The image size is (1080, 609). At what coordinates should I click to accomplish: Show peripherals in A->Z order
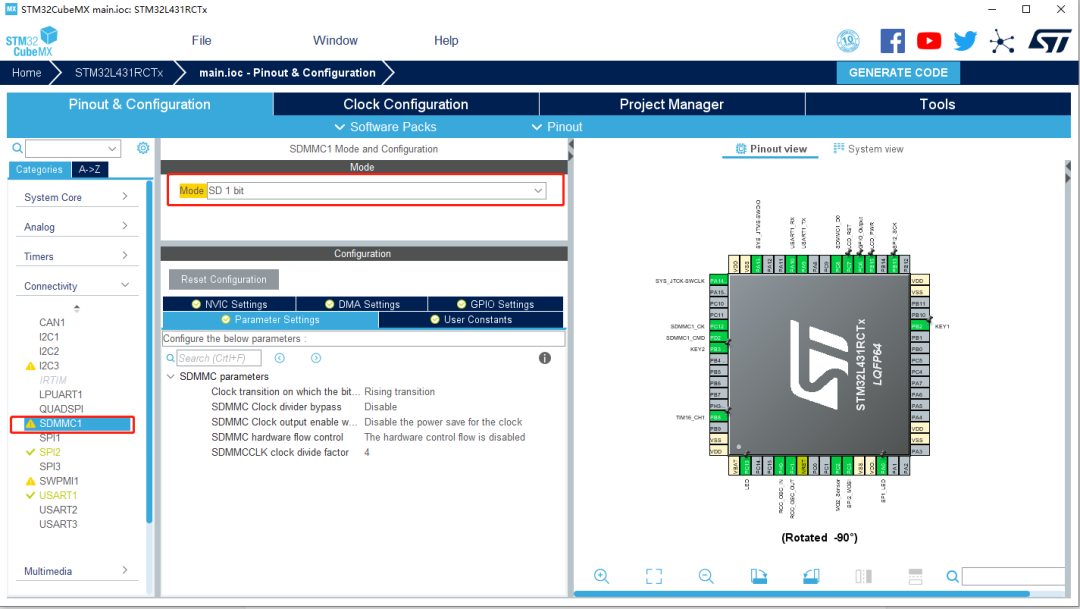(x=89, y=169)
